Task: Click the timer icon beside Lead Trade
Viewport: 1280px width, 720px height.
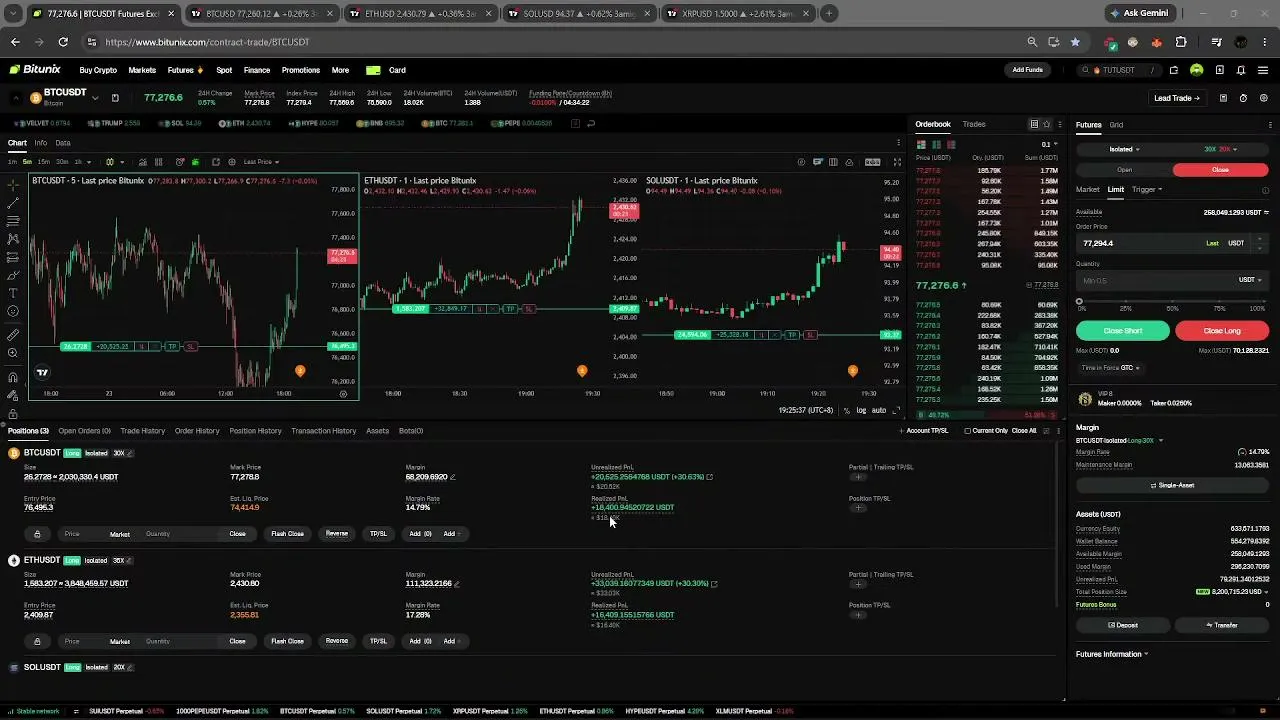Action: (x=1243, y=98)
